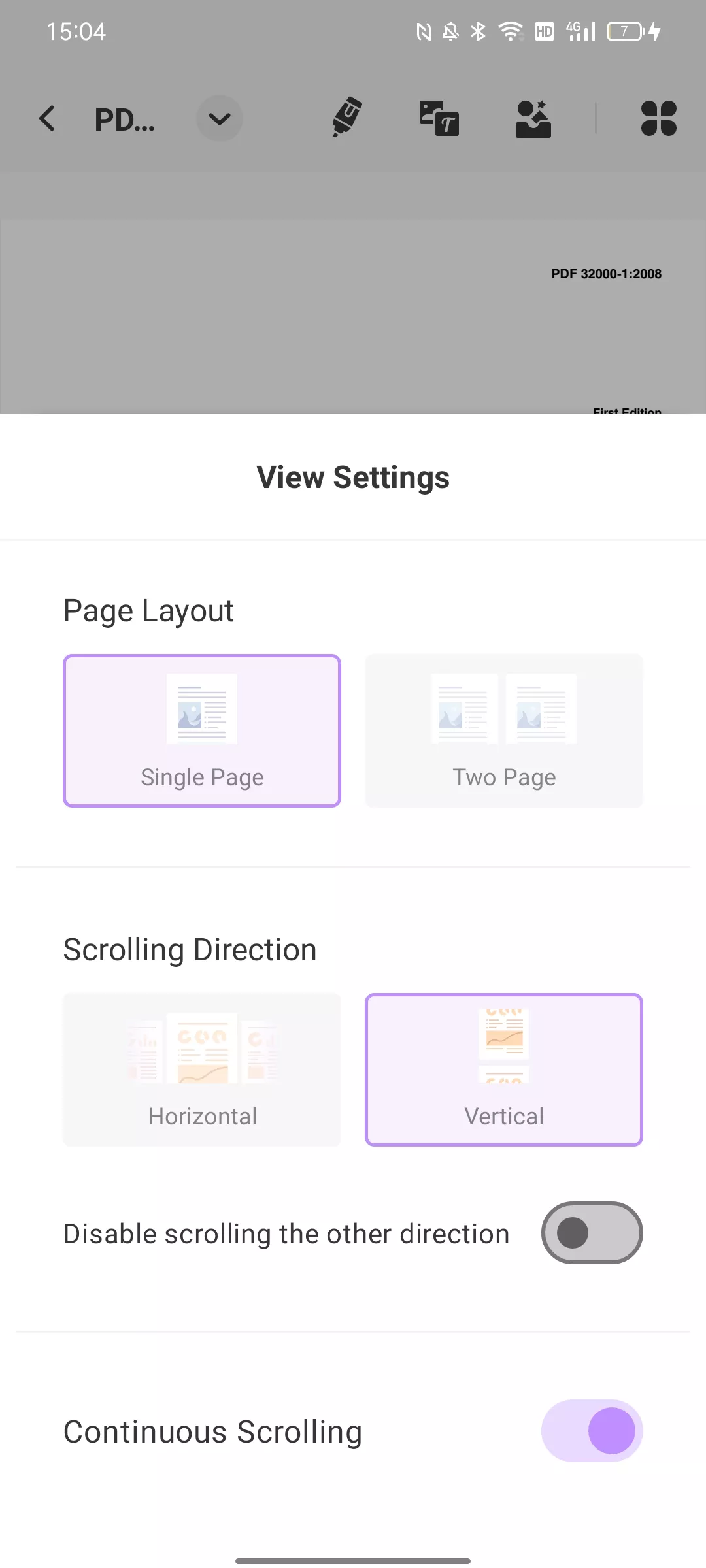Turn off Continuous Scrolling switch
The image size is (706, 1568).
click(592, 1431)
